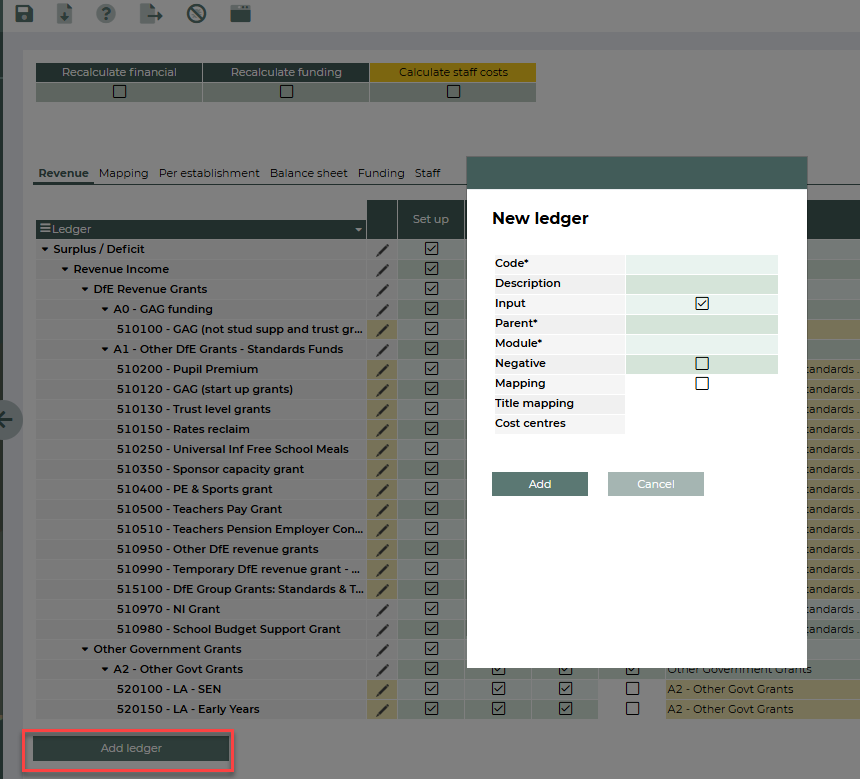Click pencil icon for 520100 - LA - SEN

coord(382,689)
